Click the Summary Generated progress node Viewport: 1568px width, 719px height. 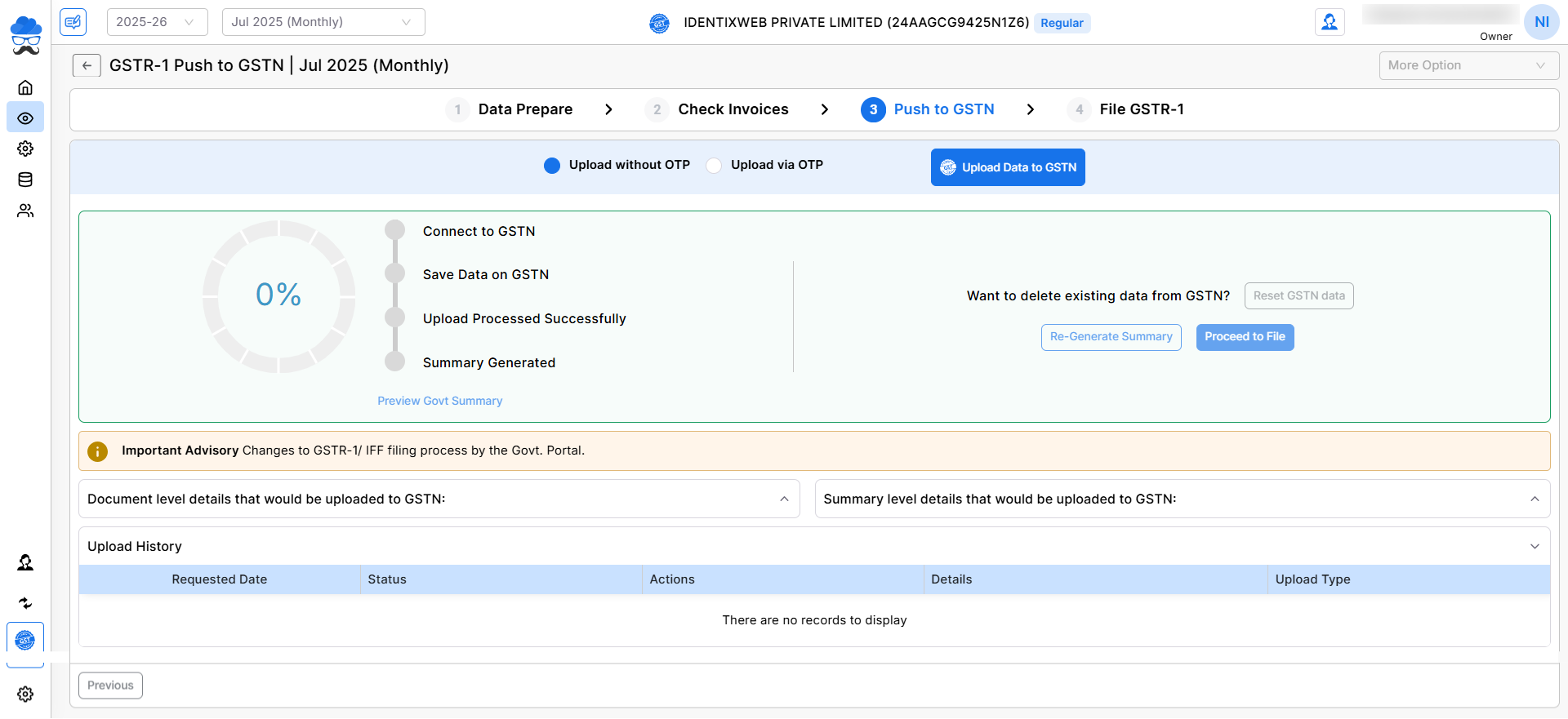point(395,361)
